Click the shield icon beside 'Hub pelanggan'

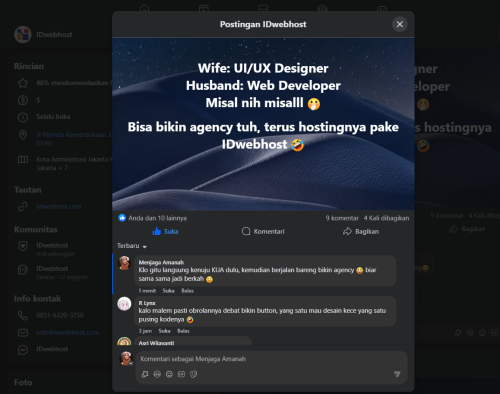tap(23, 246)
